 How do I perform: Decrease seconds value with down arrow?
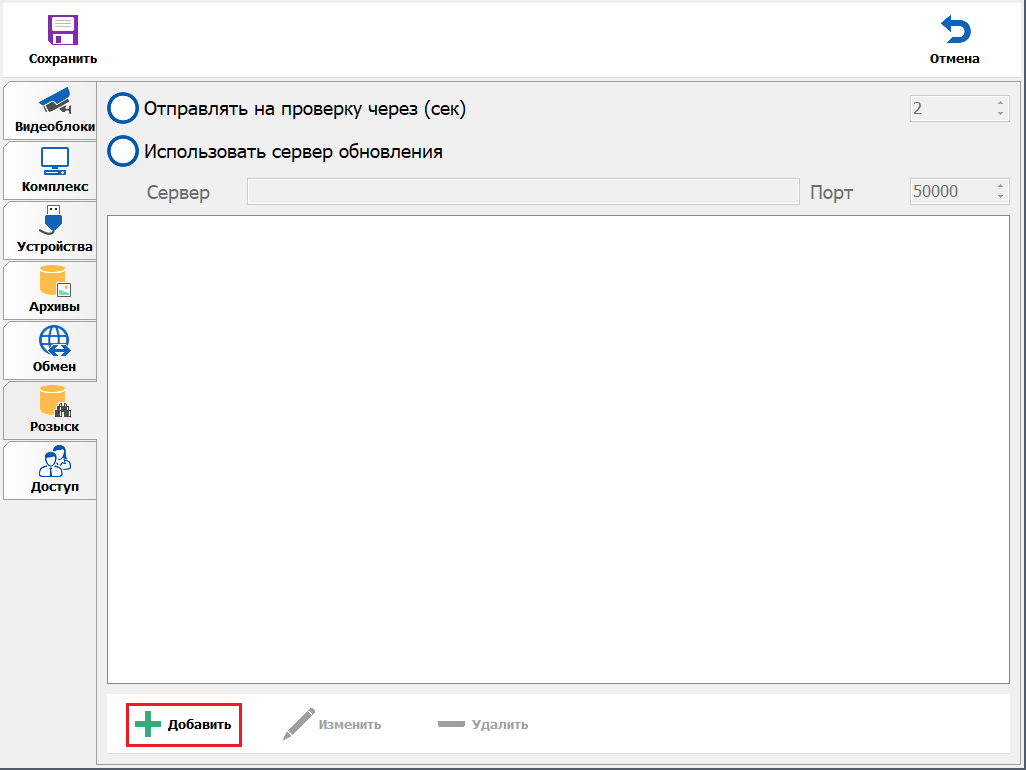pos(1000,114)
